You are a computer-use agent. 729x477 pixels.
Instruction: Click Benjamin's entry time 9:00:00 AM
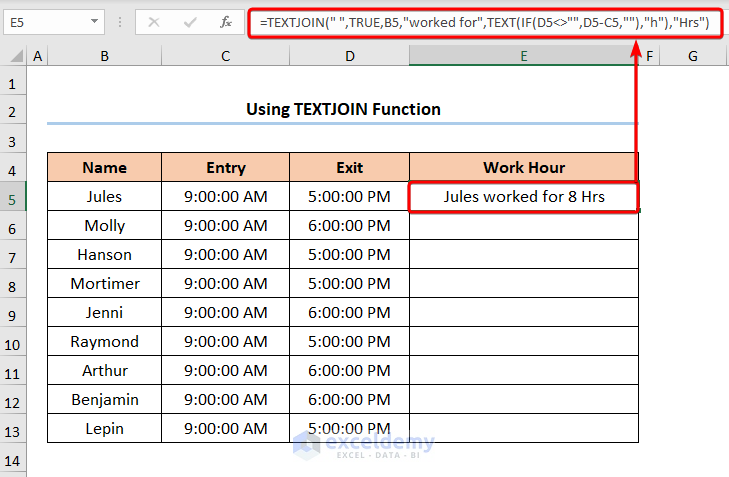click(225, 399)
